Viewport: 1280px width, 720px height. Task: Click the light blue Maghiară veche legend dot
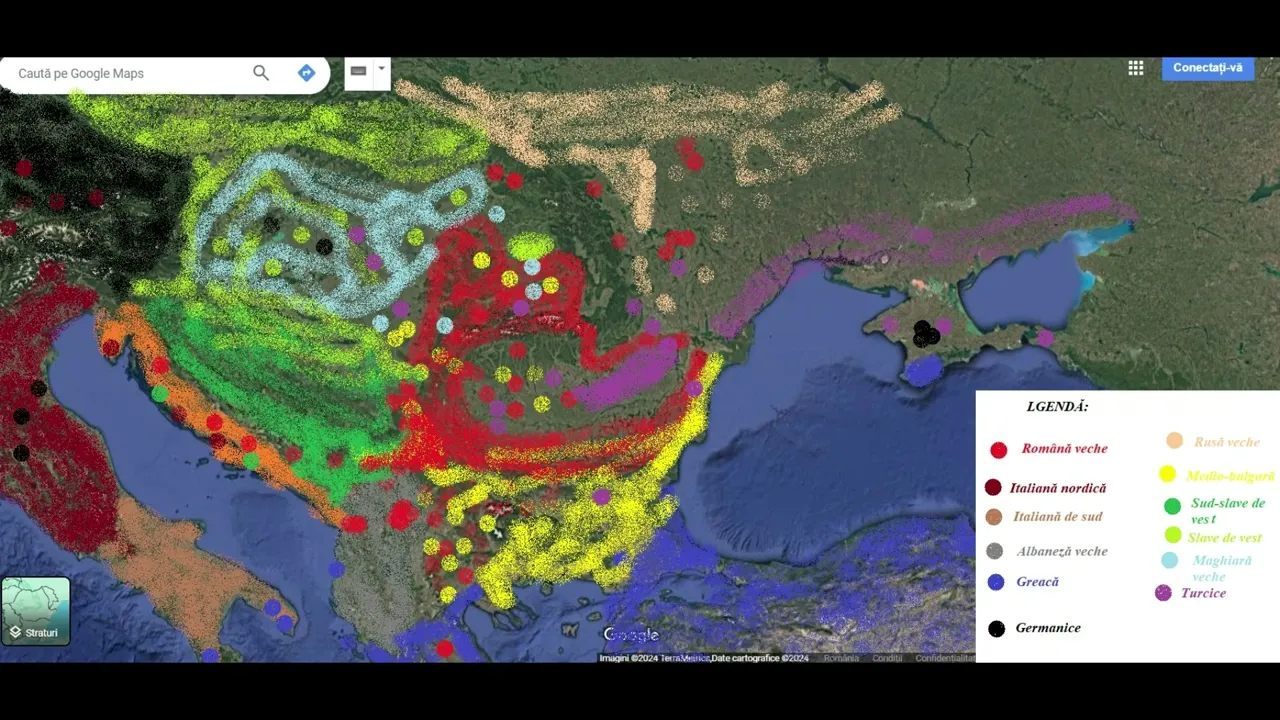click(1170, 561)
